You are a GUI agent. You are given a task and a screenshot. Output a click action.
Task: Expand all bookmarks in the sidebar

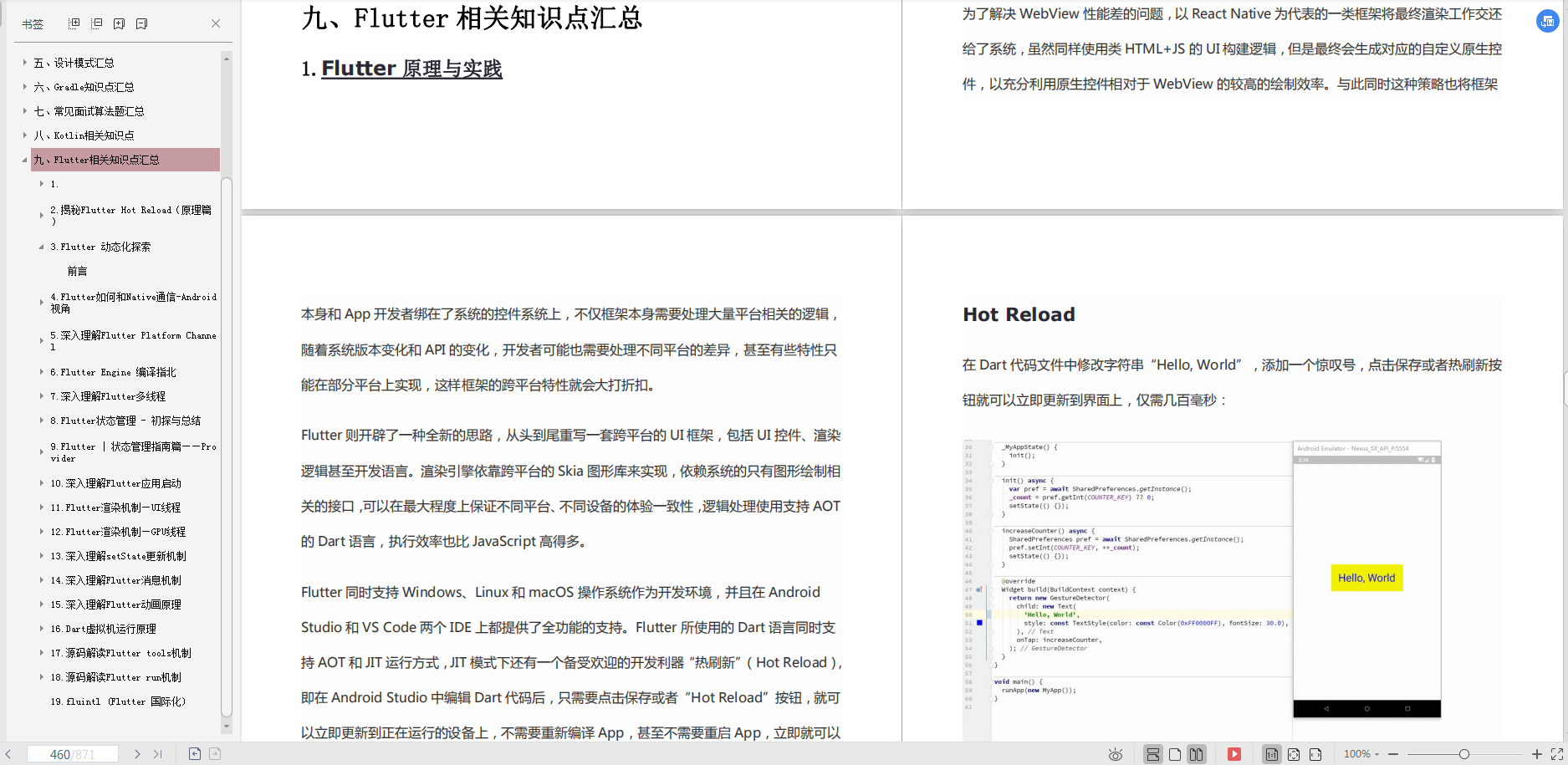click(x=74, y=23)
